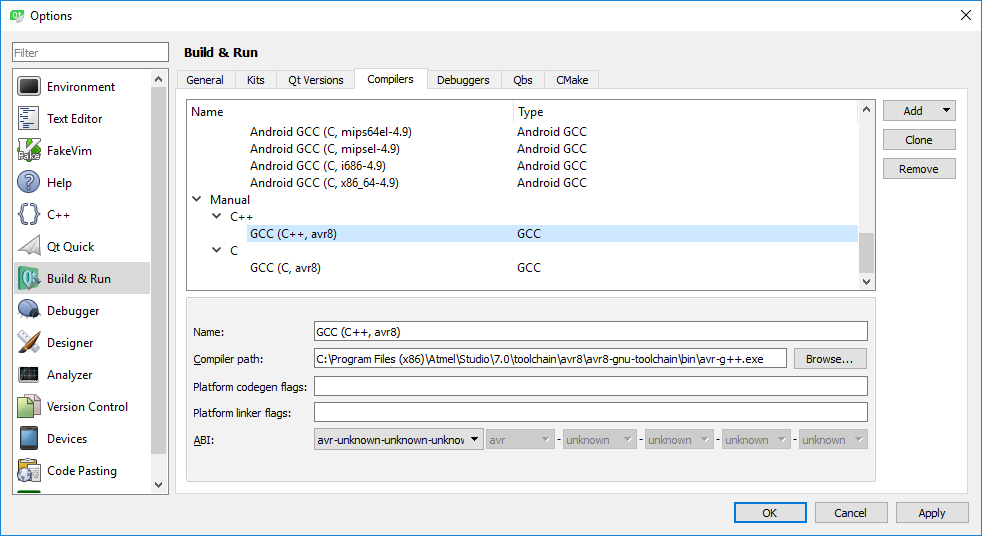Open the Qt Quick paper-plane icon
This screenshot has height=536, width=982.
[x=29, y=247]
